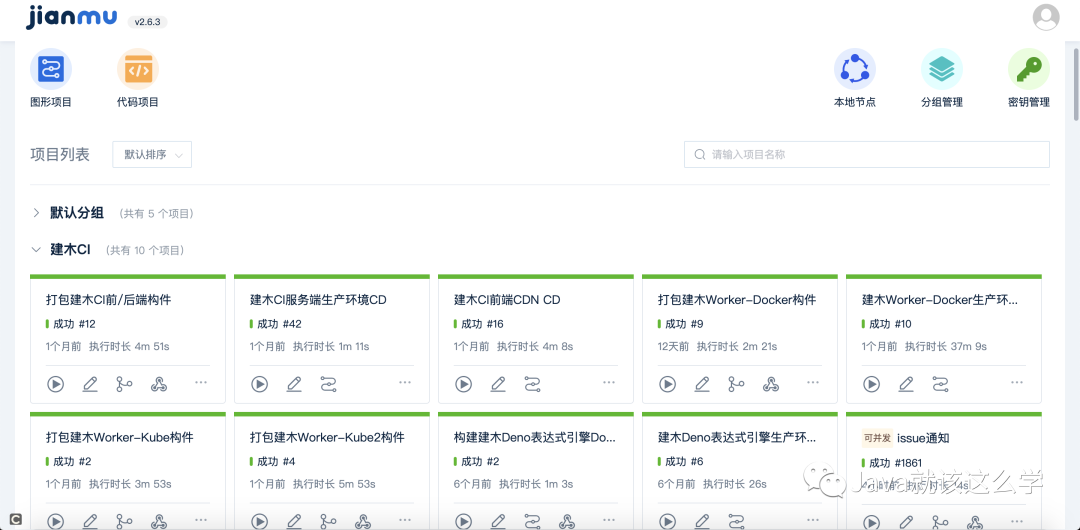Click 成功 #16 status text
The image size is (1080, 530).
[x=482, y=324]
